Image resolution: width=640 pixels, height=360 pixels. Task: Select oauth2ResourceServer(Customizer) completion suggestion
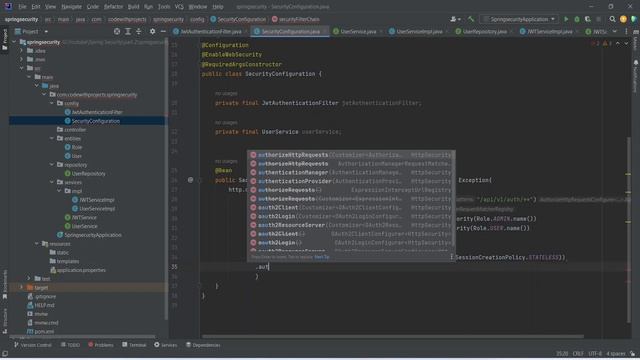coord(351,225)
